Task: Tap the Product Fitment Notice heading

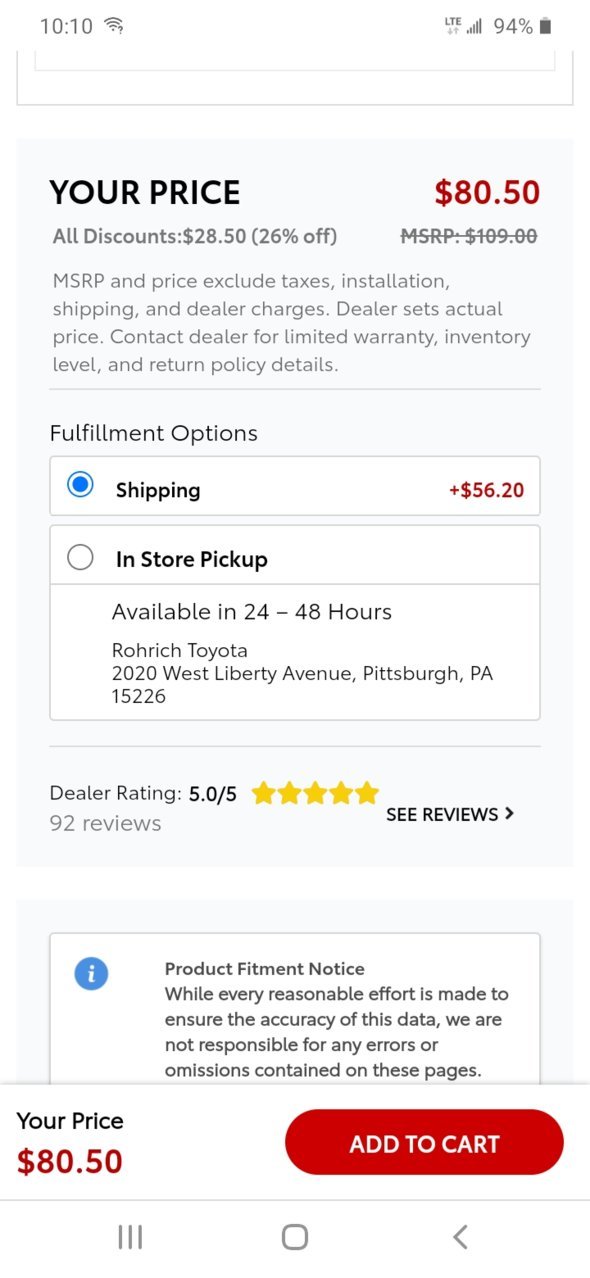Action: (264, 968)
